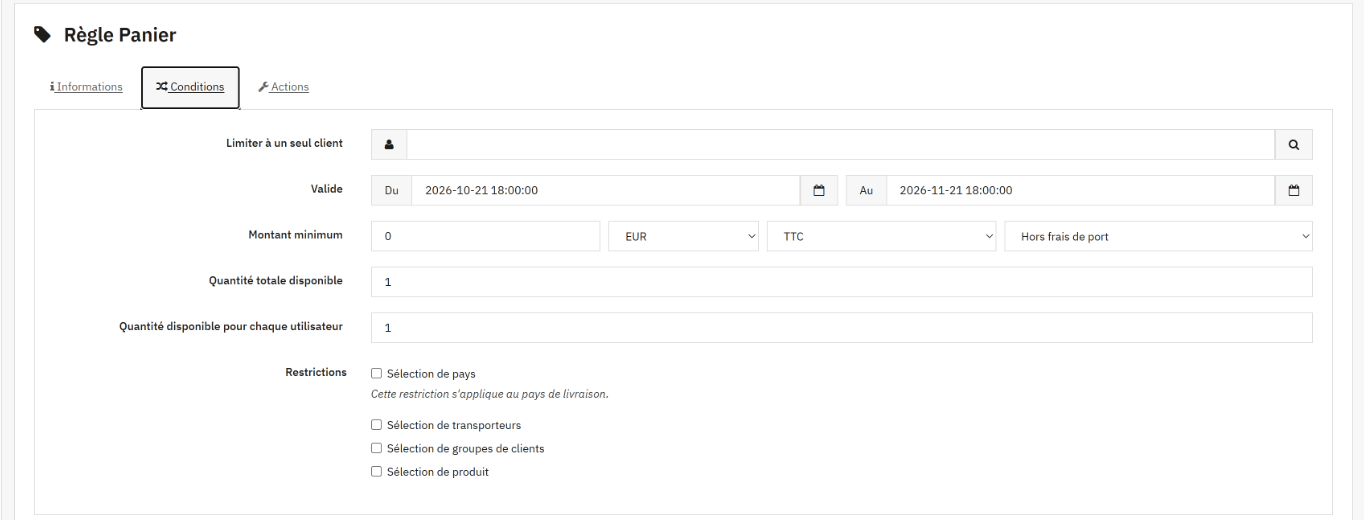Open the EUR currency dropdown
This screenshot has height=520, width=1364.
(684, 236)
